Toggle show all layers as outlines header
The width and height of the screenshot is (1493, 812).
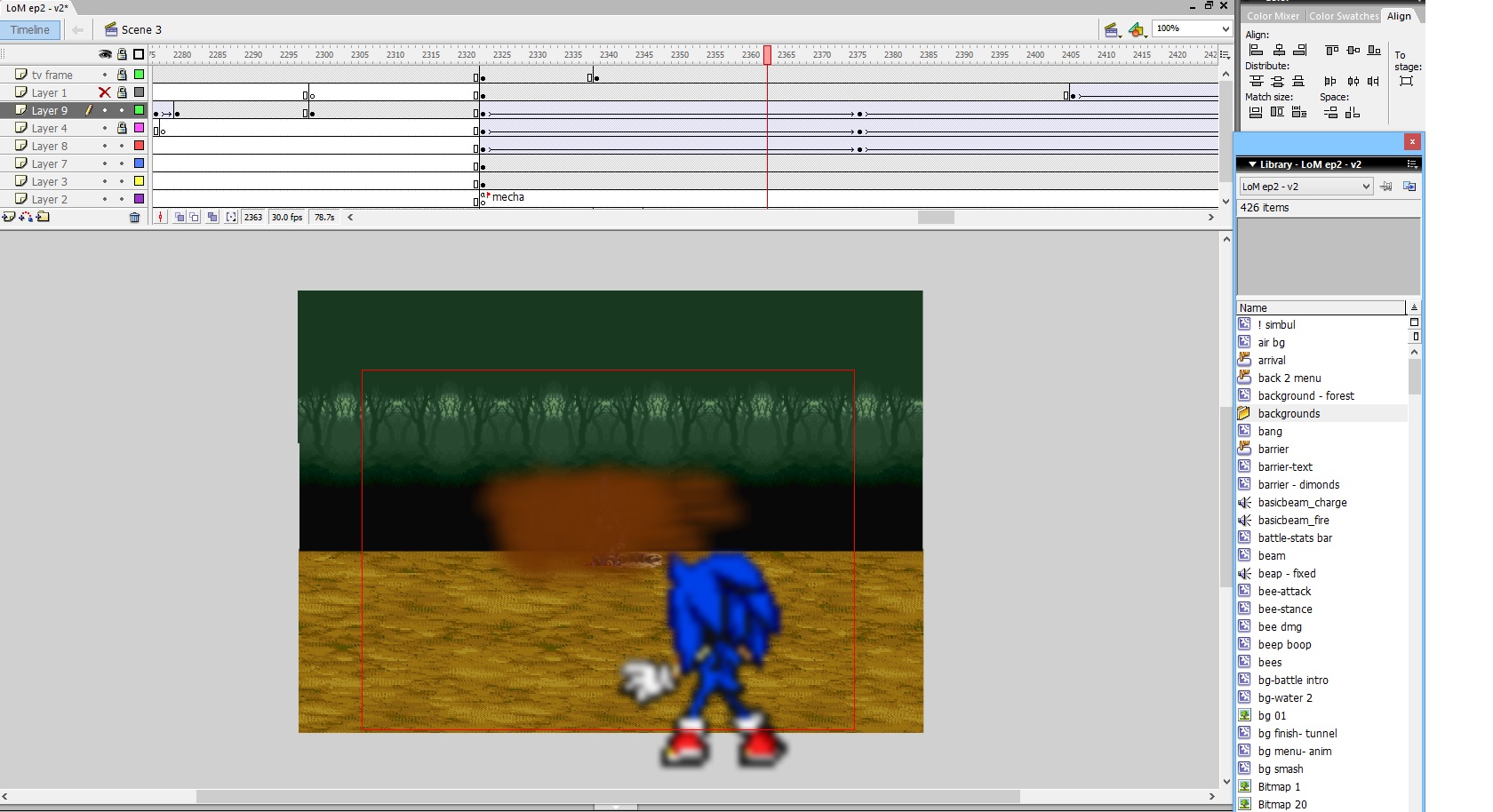coord(139,54)
